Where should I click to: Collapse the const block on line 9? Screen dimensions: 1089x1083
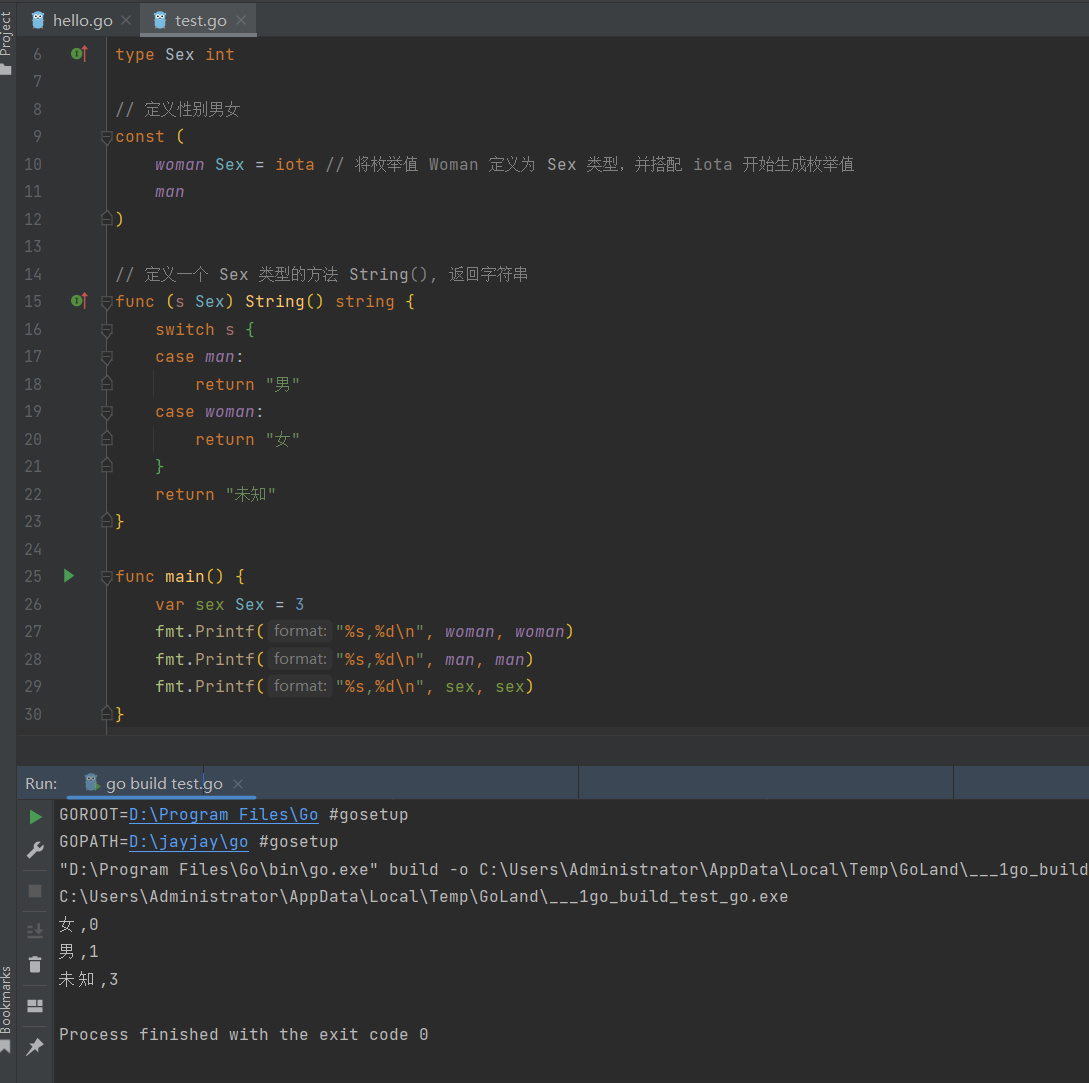[x=107, y=137]
